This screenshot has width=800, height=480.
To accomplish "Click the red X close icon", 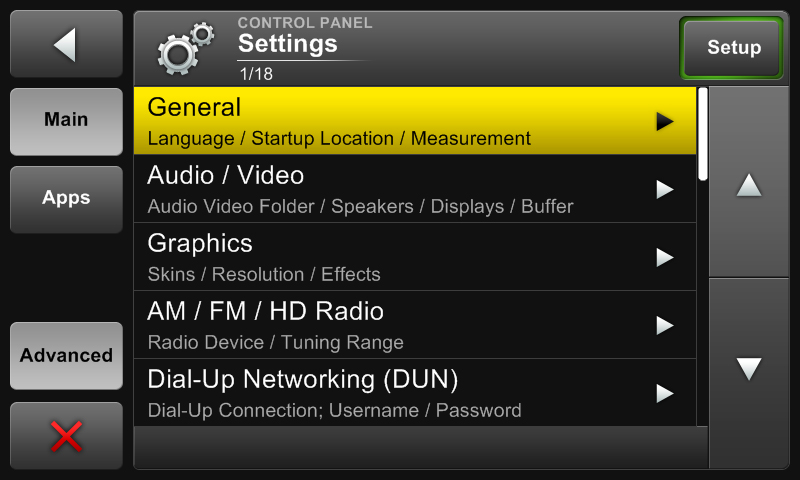I will tap(66, 436).
